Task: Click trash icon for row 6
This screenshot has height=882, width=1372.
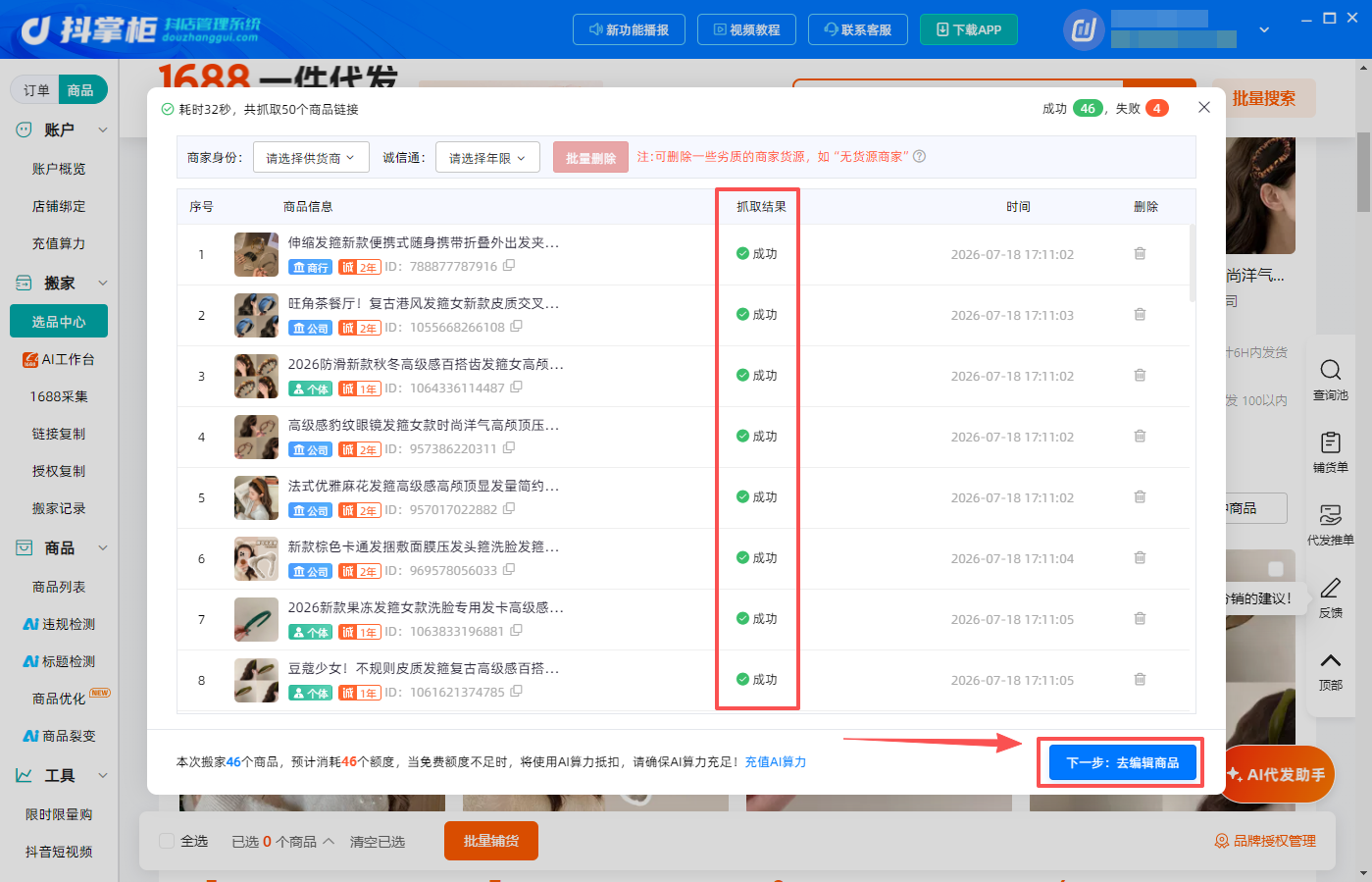Action: click(1140, 557)
